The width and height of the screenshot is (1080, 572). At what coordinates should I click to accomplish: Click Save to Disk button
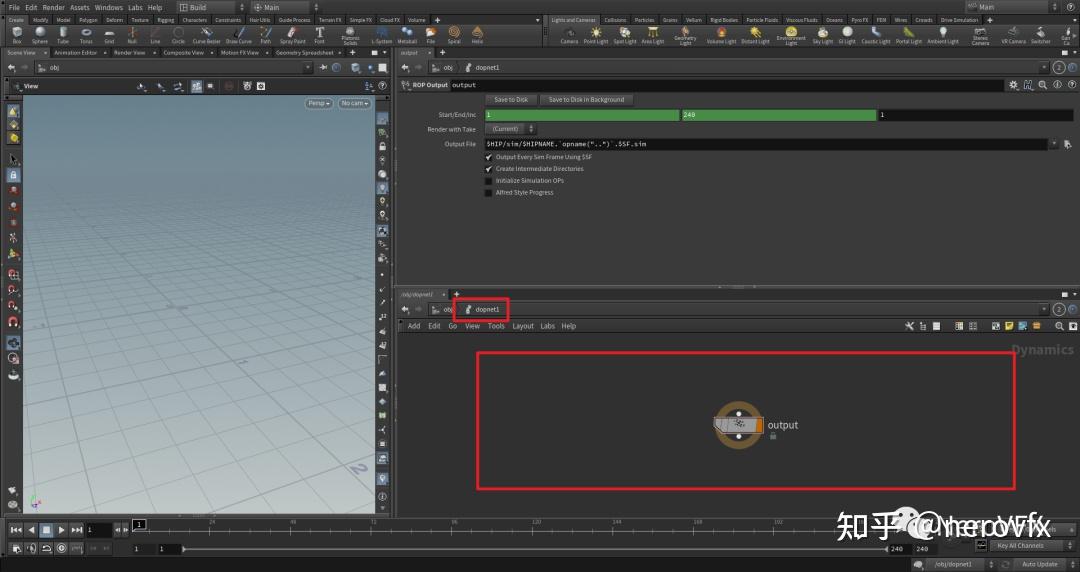coord(511,100)
